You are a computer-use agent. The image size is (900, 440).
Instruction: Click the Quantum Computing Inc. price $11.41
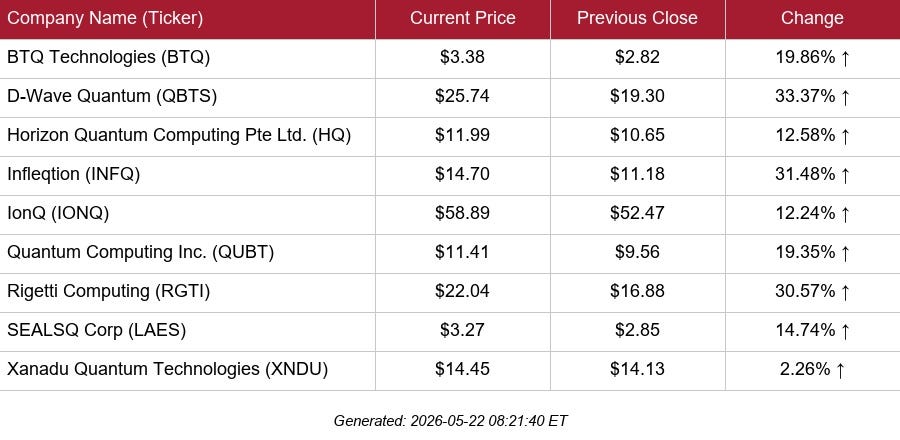tap(463, 252)
